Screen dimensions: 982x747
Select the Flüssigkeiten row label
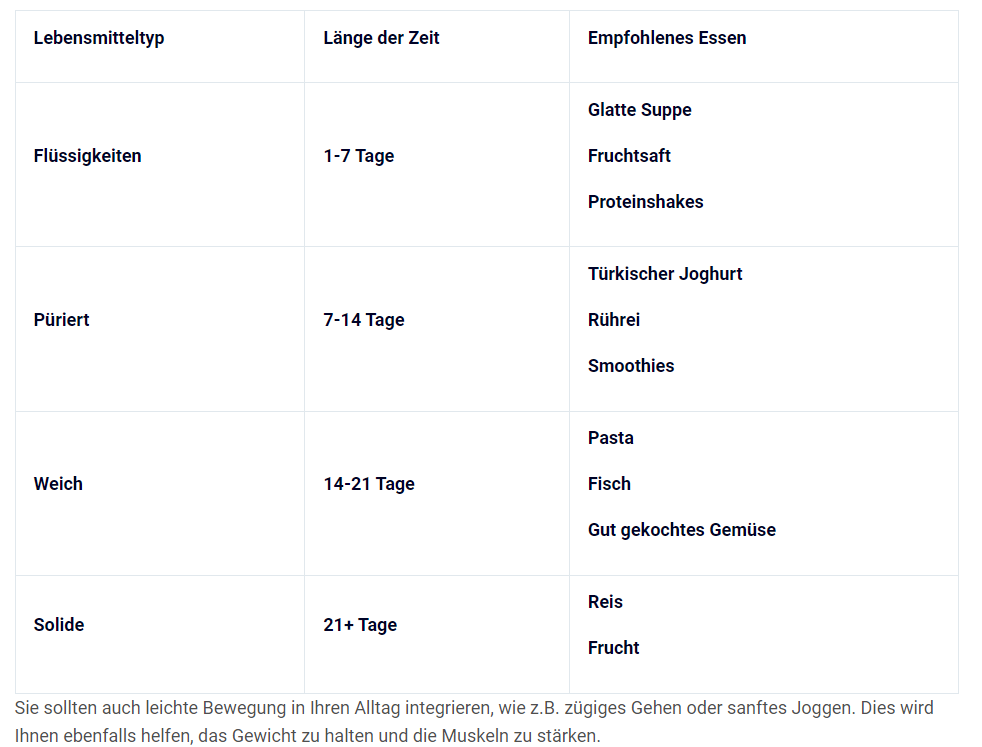coord(88,156)
